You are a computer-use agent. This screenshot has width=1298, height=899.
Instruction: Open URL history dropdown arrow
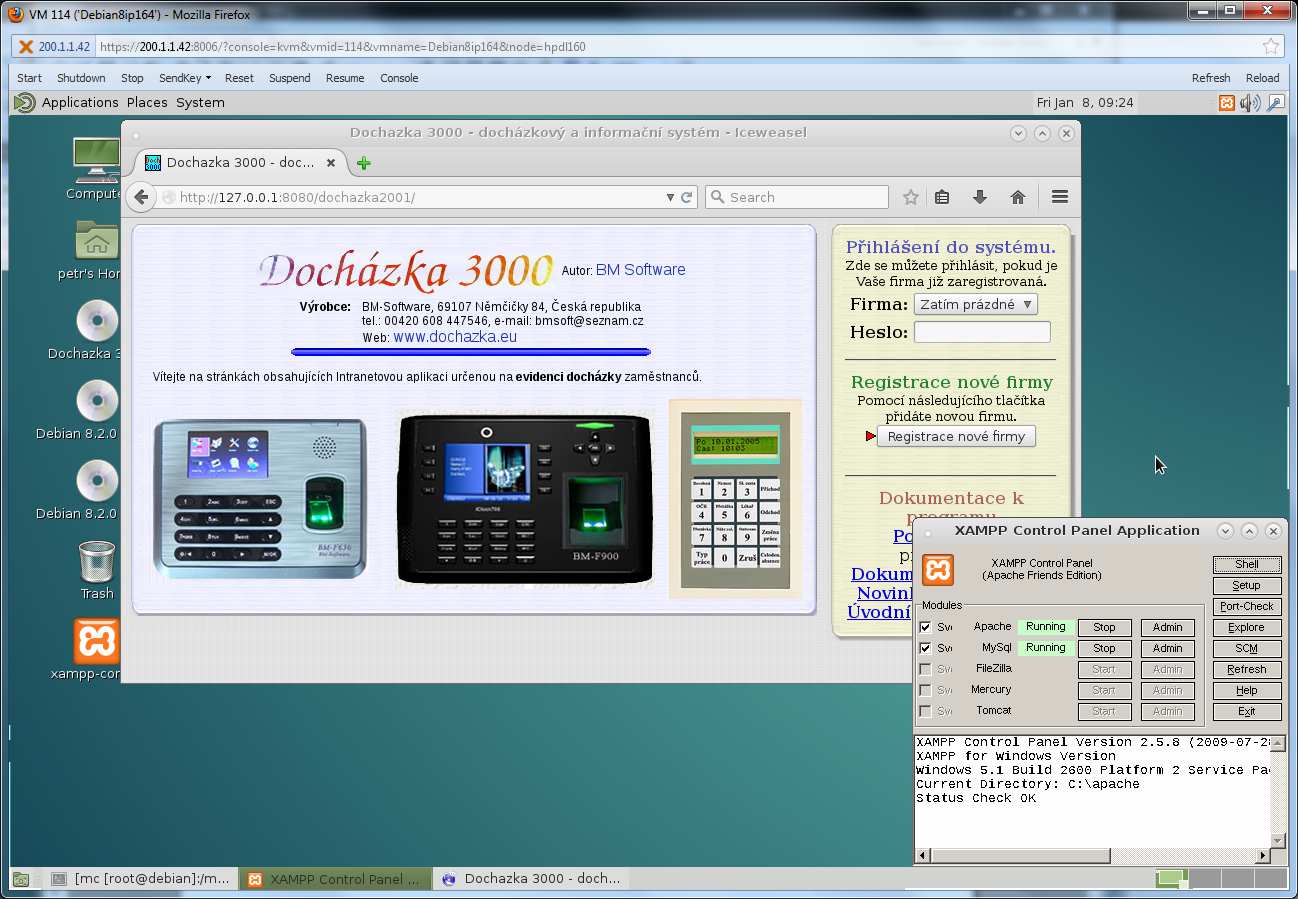(x=670, y=198)
